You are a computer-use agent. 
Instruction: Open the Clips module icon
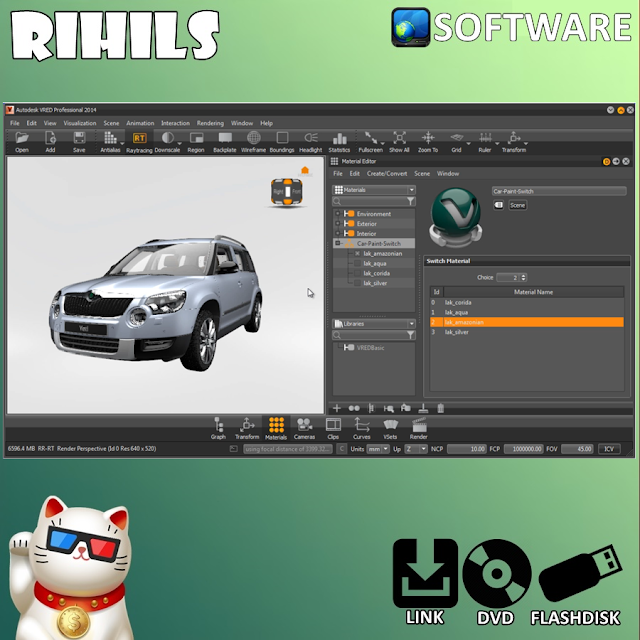click(x=333, y=425)
